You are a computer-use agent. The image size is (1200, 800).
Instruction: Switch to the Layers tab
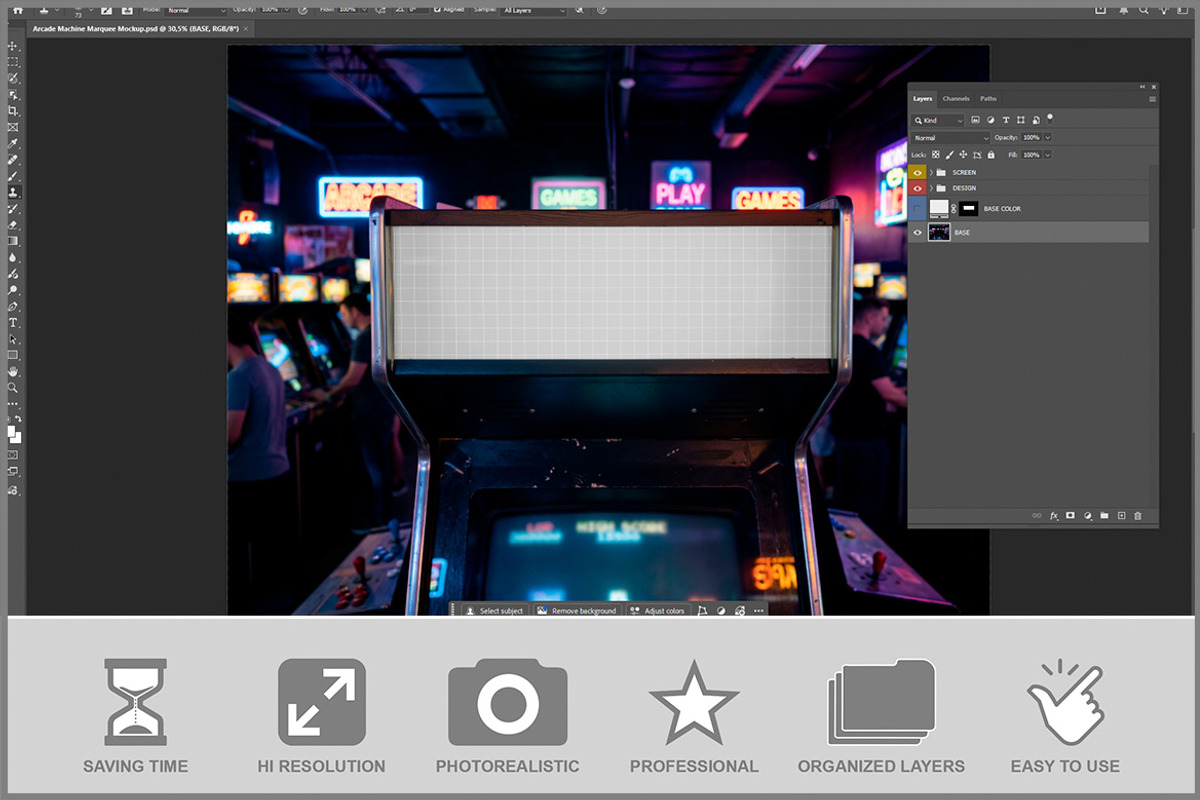point(923,99)
